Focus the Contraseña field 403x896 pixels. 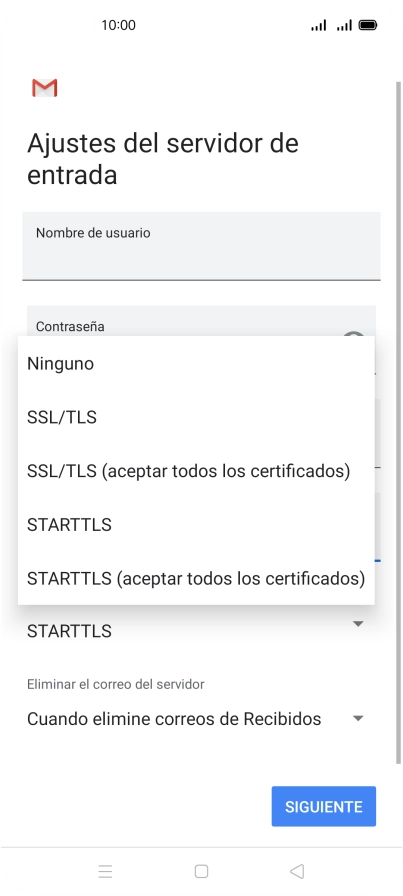(x=201, y=321)
